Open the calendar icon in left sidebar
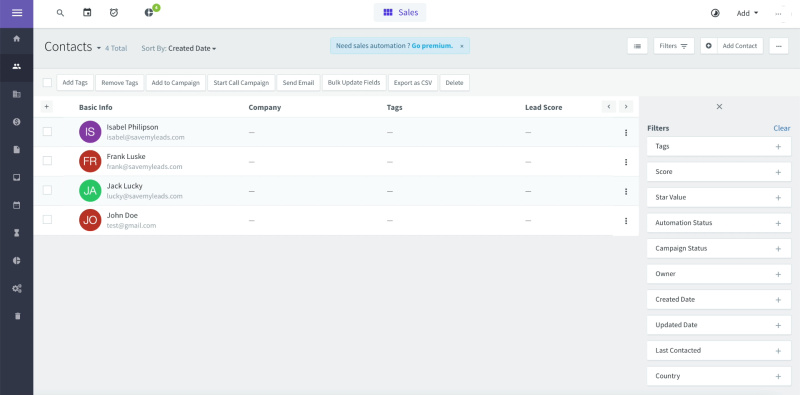 (x=17, y=205)
